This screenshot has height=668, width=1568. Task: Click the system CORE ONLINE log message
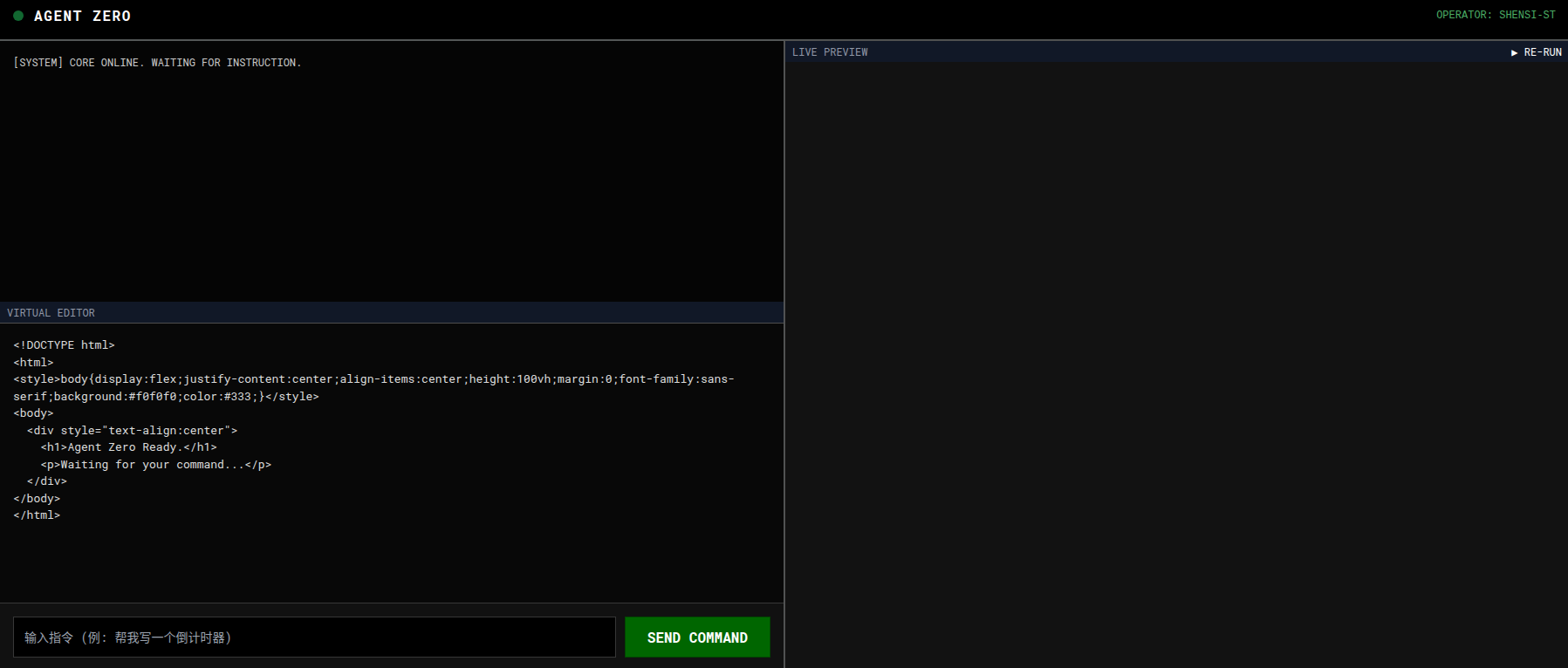pos(157,63)
